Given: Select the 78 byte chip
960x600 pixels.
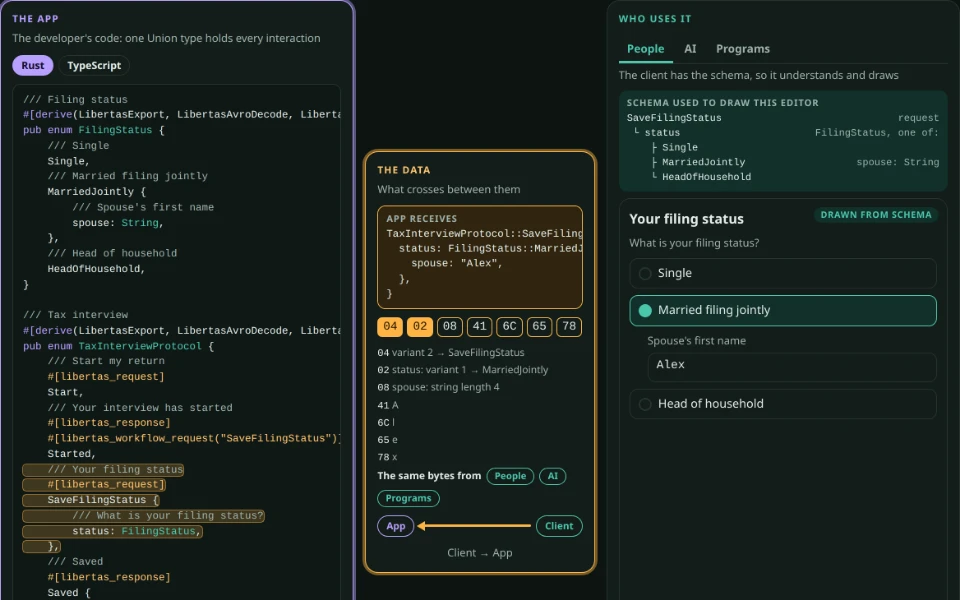Looking at the screenshot, I should coord(569,326).
